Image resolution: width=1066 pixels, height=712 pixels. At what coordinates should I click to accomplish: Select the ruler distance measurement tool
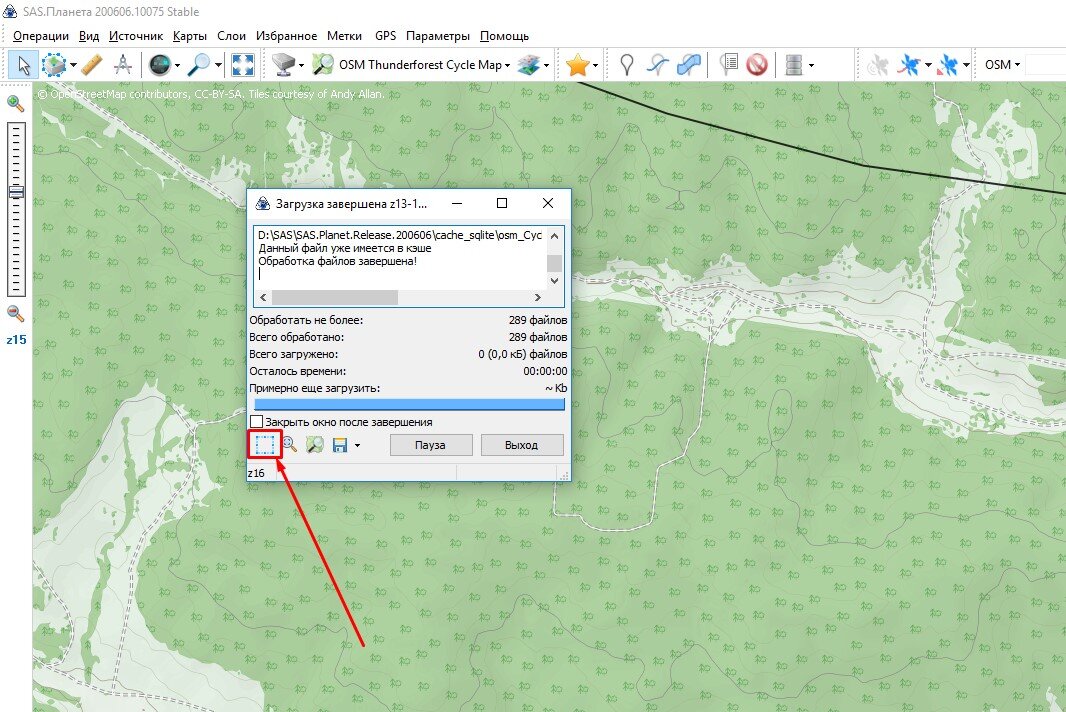click(92, 65)
